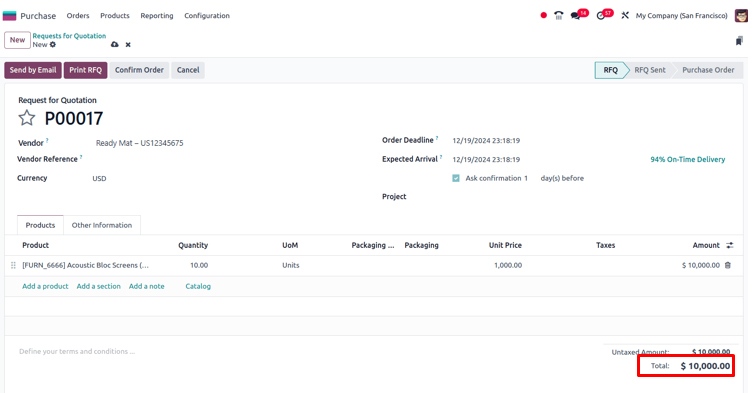Click the terms and conditions text area
The width and height of the screenshot is (754, 393).
(77, 352)
